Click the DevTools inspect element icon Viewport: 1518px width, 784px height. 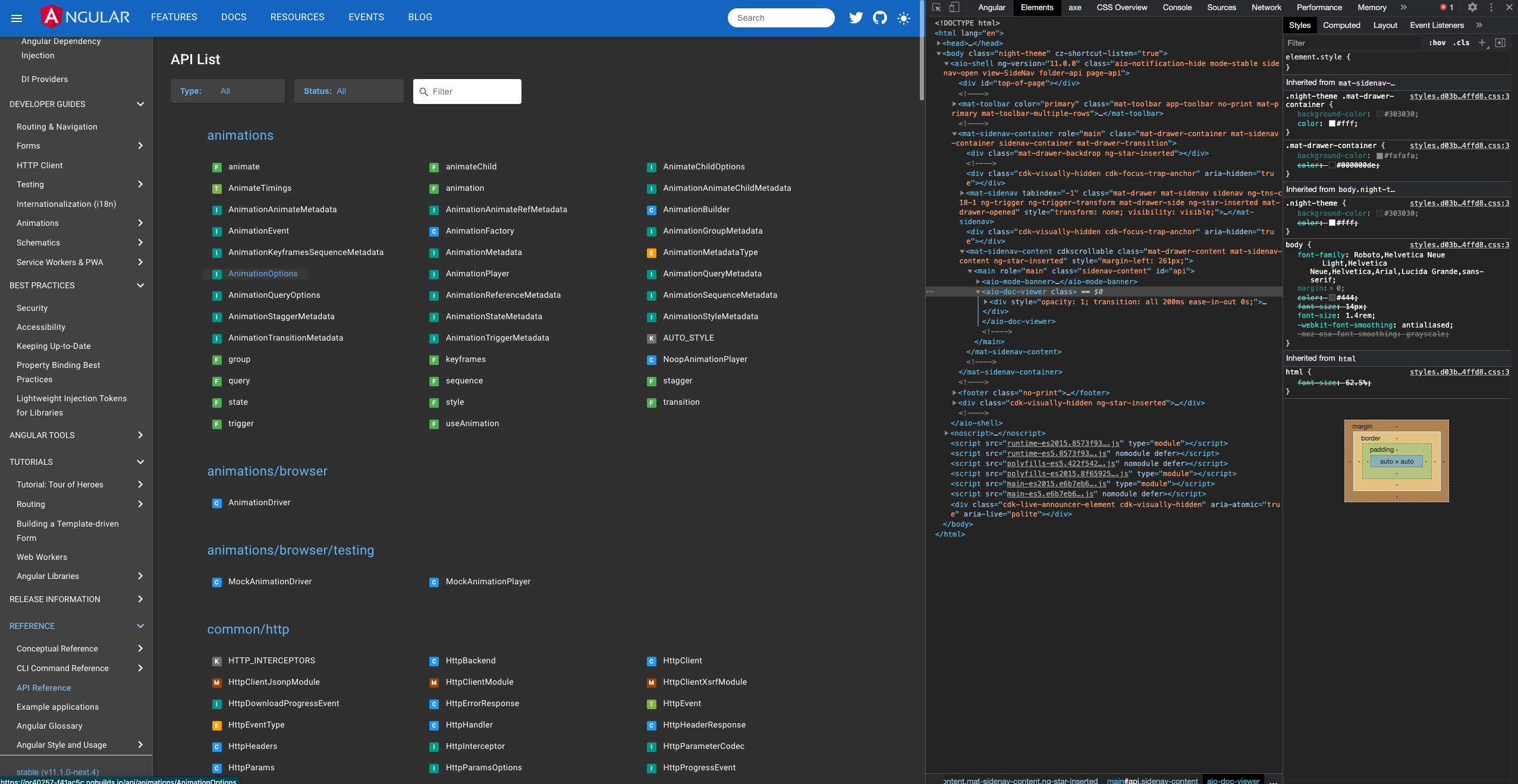pyautogui.click(x=936, y=7)
